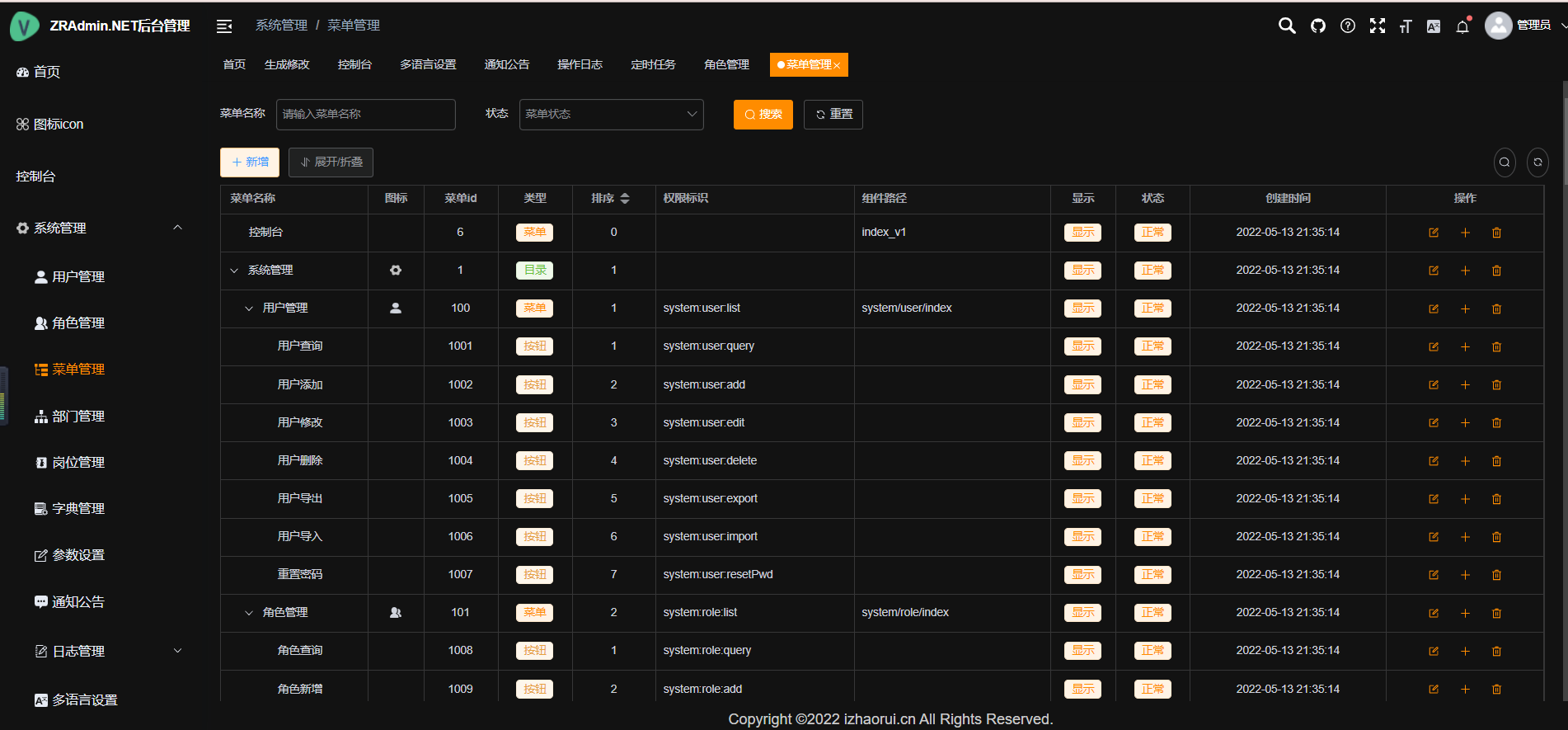Delete the 用户查询 row with trash icon
This screenshot has width=1568, height=730.
click(1496, 346)
